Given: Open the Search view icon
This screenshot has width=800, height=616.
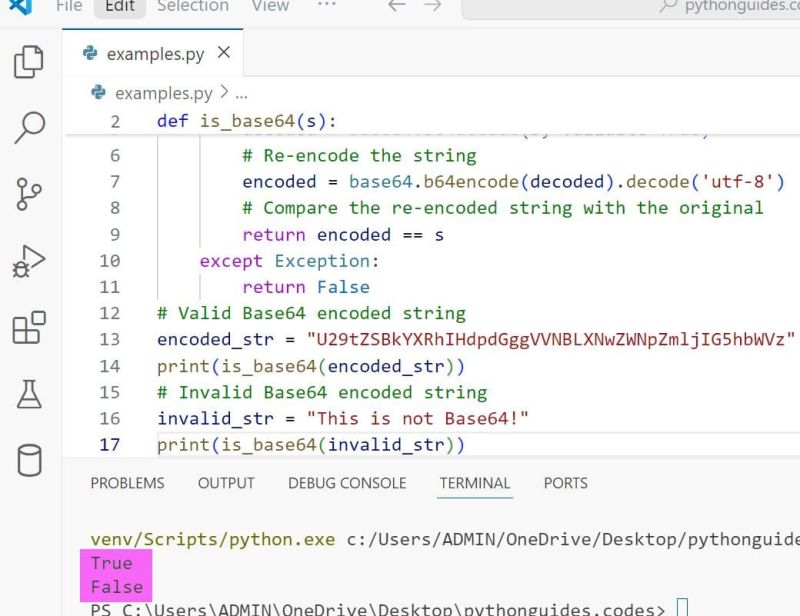Looking at the screenshot, I should [x=27, y=129].
